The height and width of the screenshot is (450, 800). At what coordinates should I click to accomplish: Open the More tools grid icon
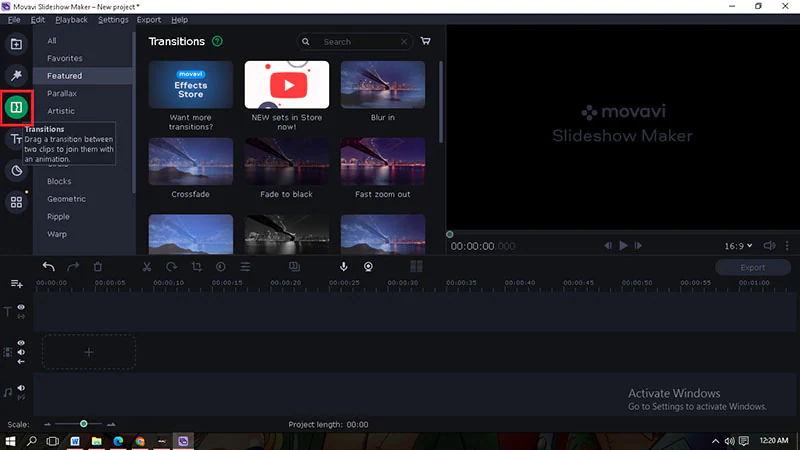16,202
